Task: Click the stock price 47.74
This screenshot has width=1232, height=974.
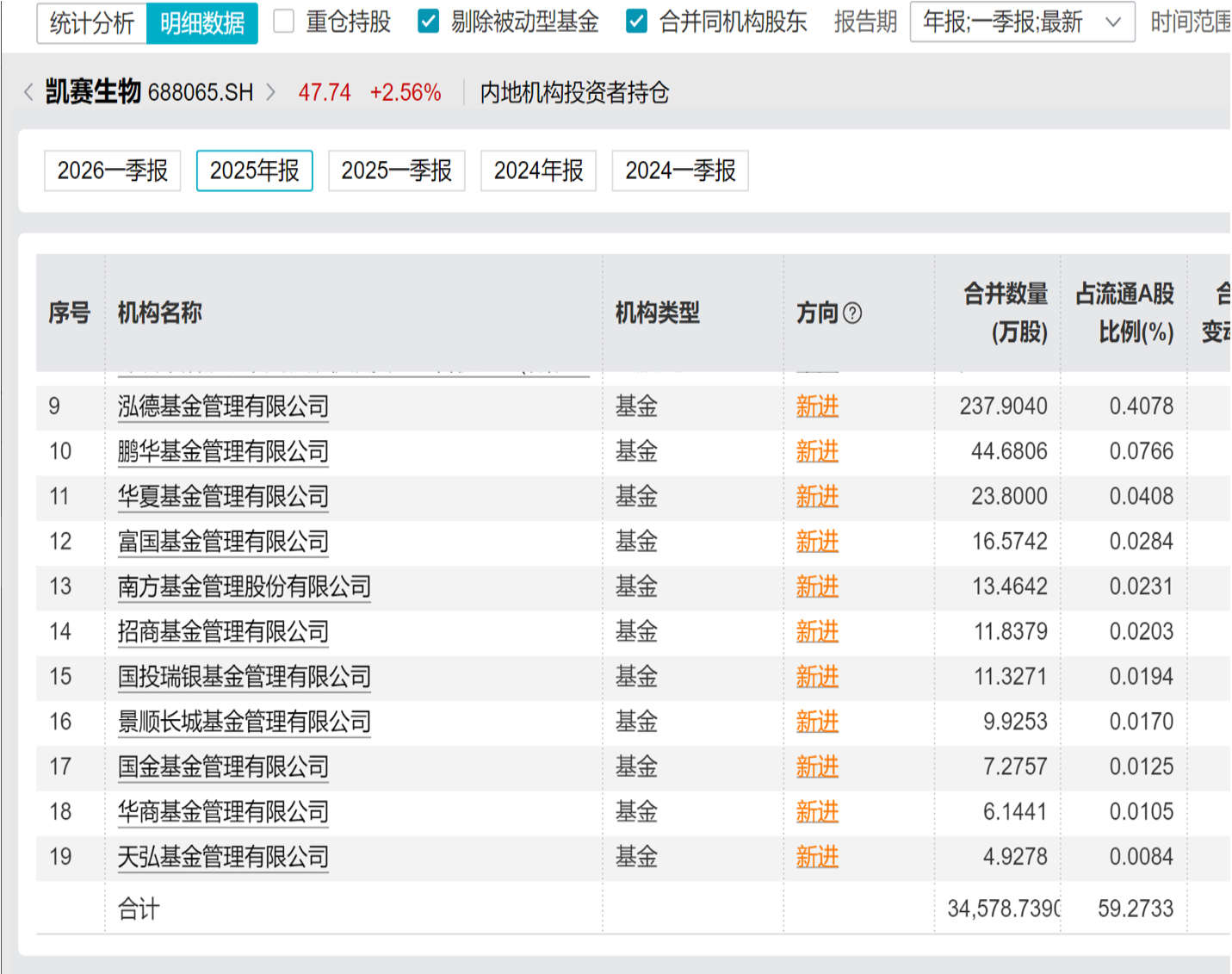Action: [325, 92]
